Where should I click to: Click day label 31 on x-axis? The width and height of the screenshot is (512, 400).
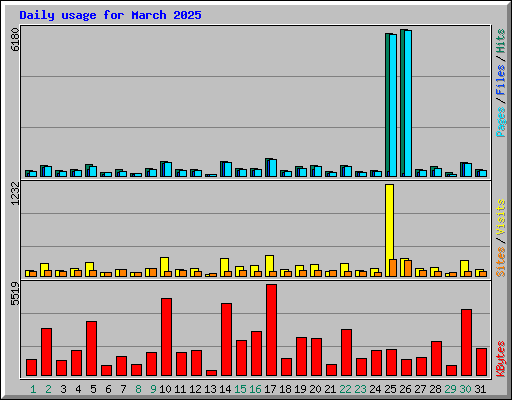point(480,389)
